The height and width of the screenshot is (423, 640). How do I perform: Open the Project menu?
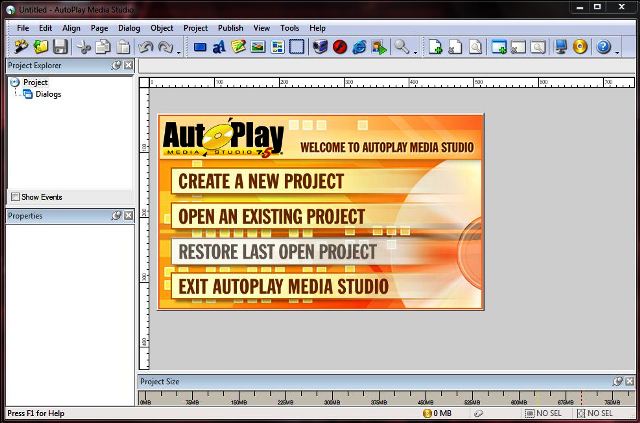tap(196, 28)
